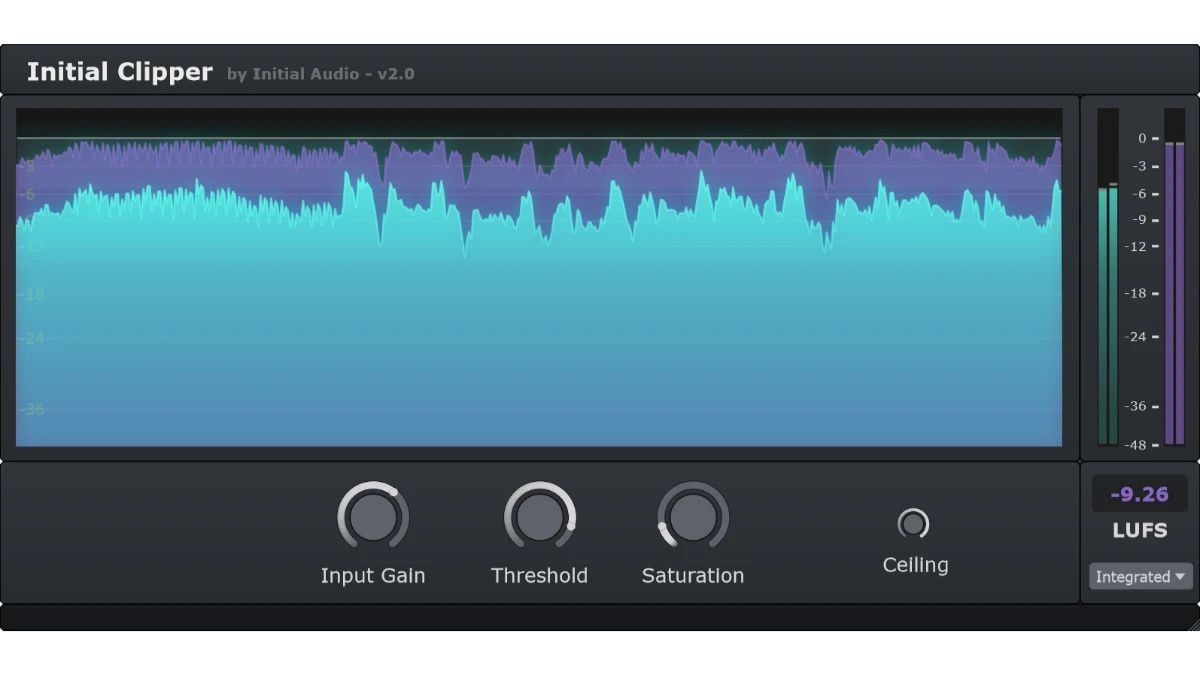Click the Threshold label
The image size is (1200, 675).
coord(539,576)
